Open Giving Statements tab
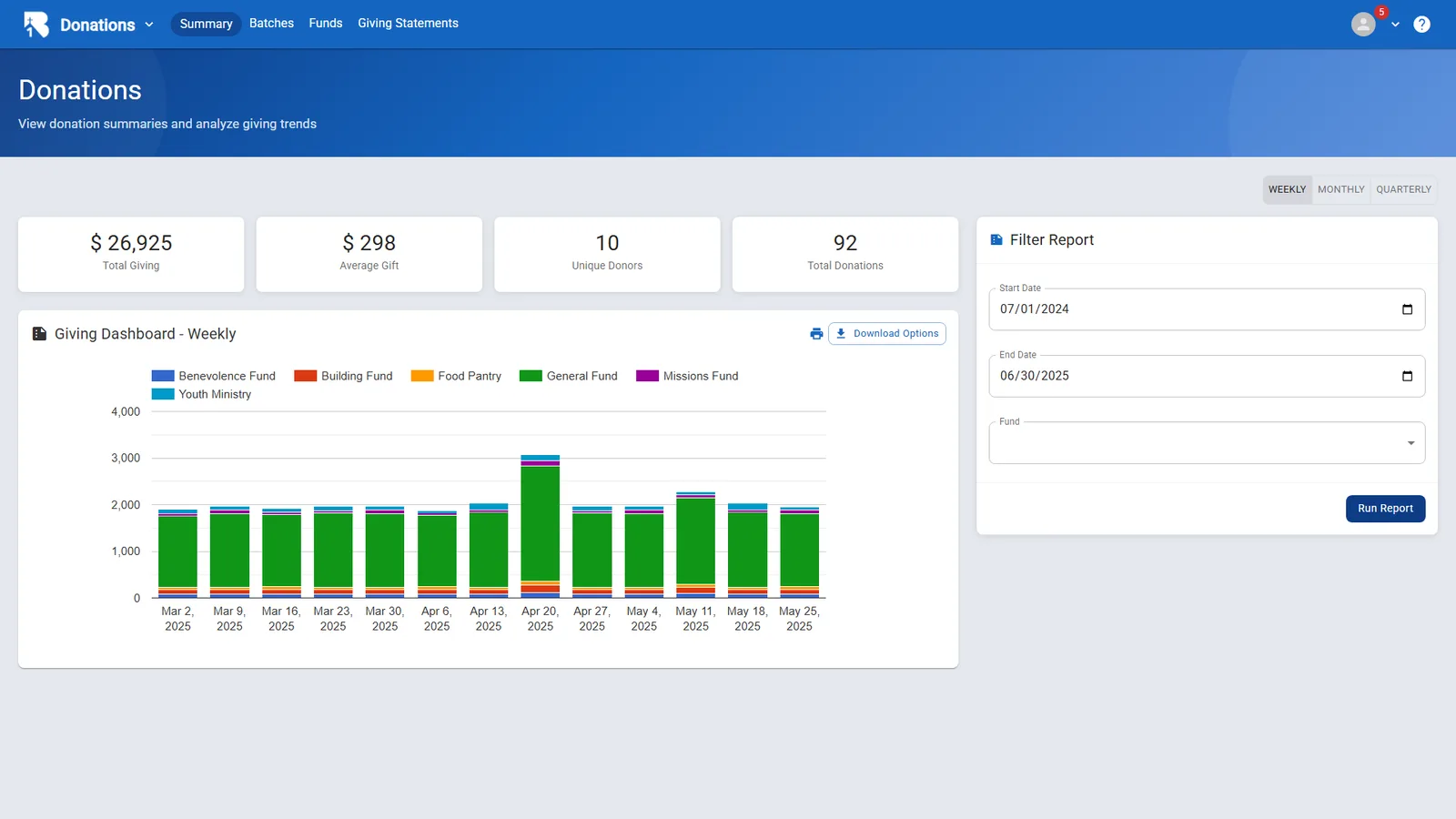 [408, 24]
